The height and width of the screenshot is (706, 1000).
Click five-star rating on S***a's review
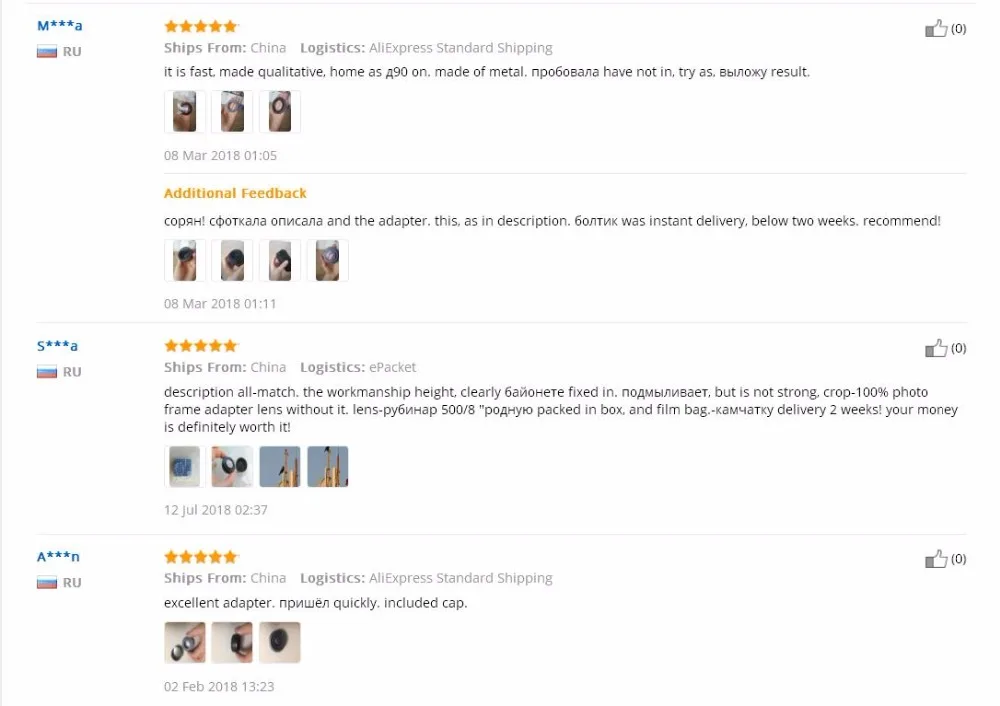click(201, 345)
